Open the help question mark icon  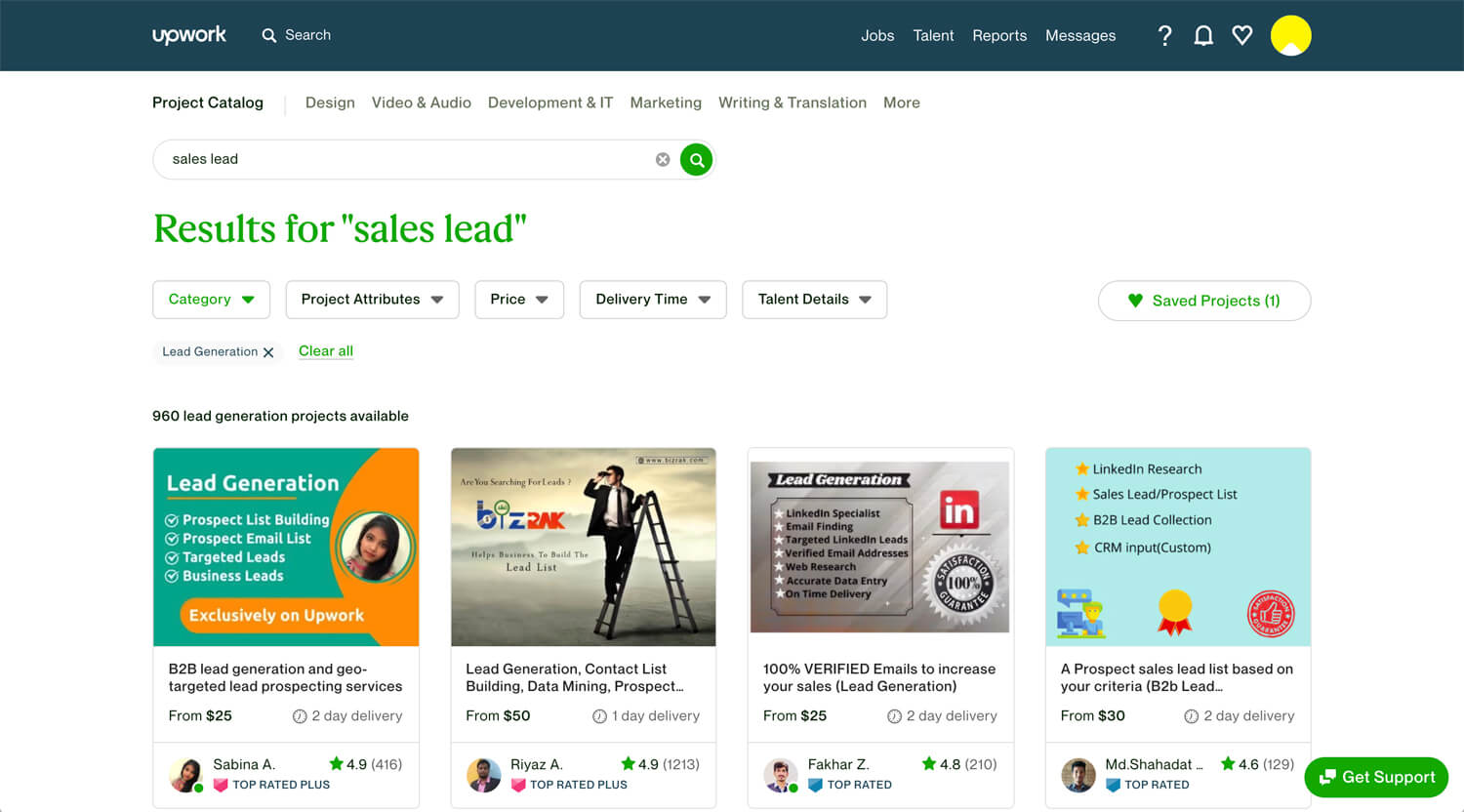(x=1164, y=35)
